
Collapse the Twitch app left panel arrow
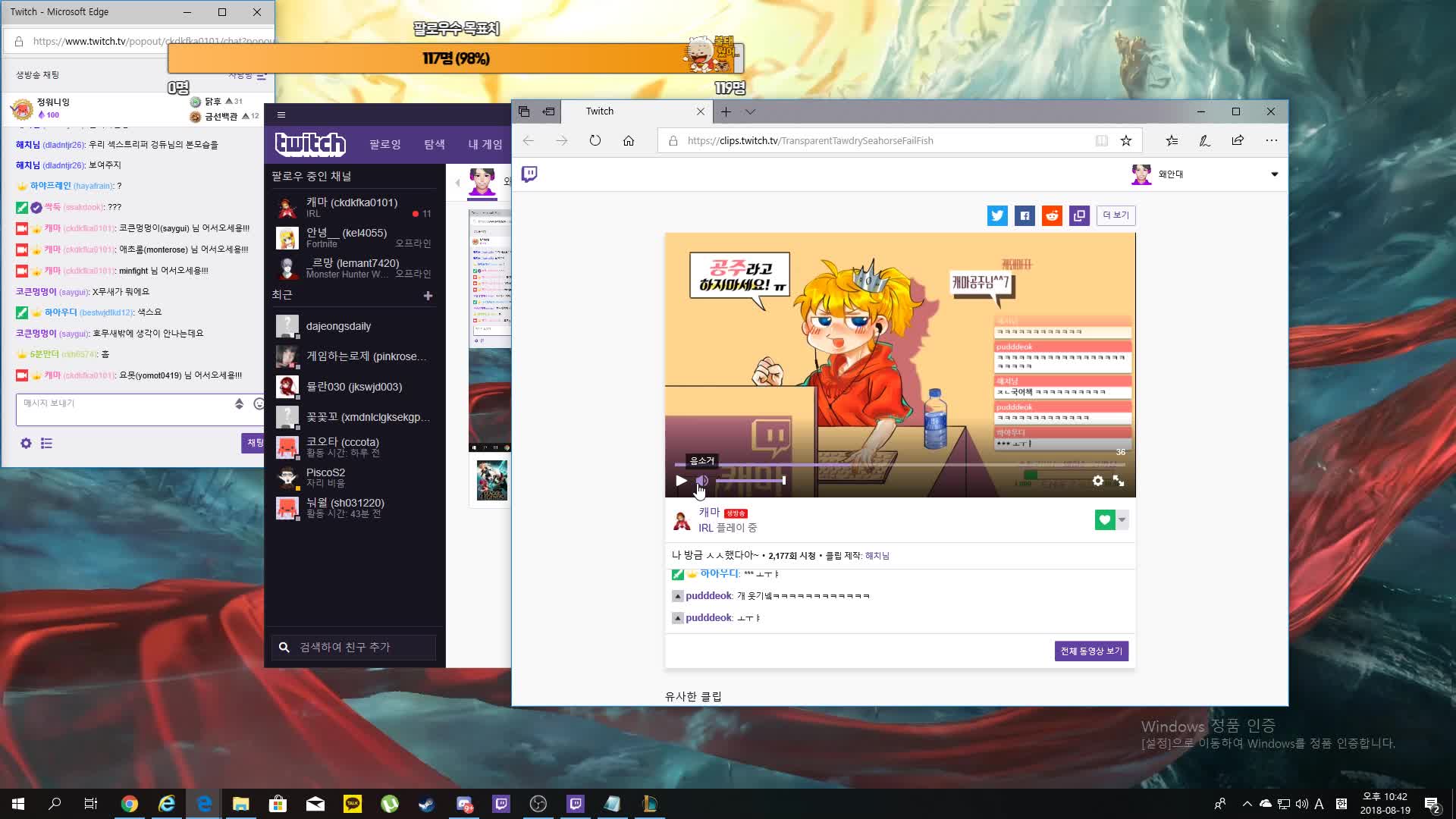(x=457, y=183)
